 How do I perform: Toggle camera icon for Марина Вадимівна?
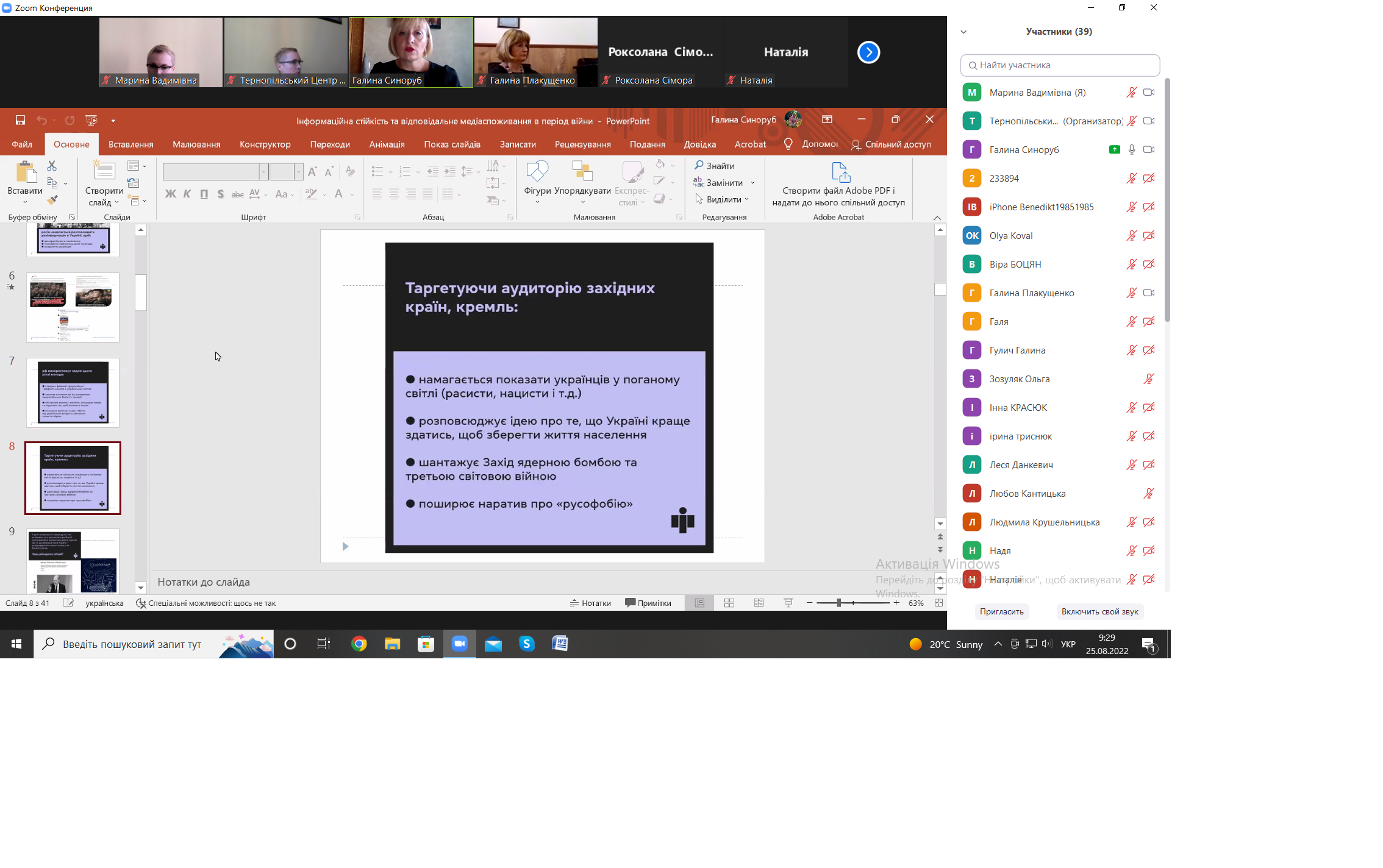[x=1149, y=92]
